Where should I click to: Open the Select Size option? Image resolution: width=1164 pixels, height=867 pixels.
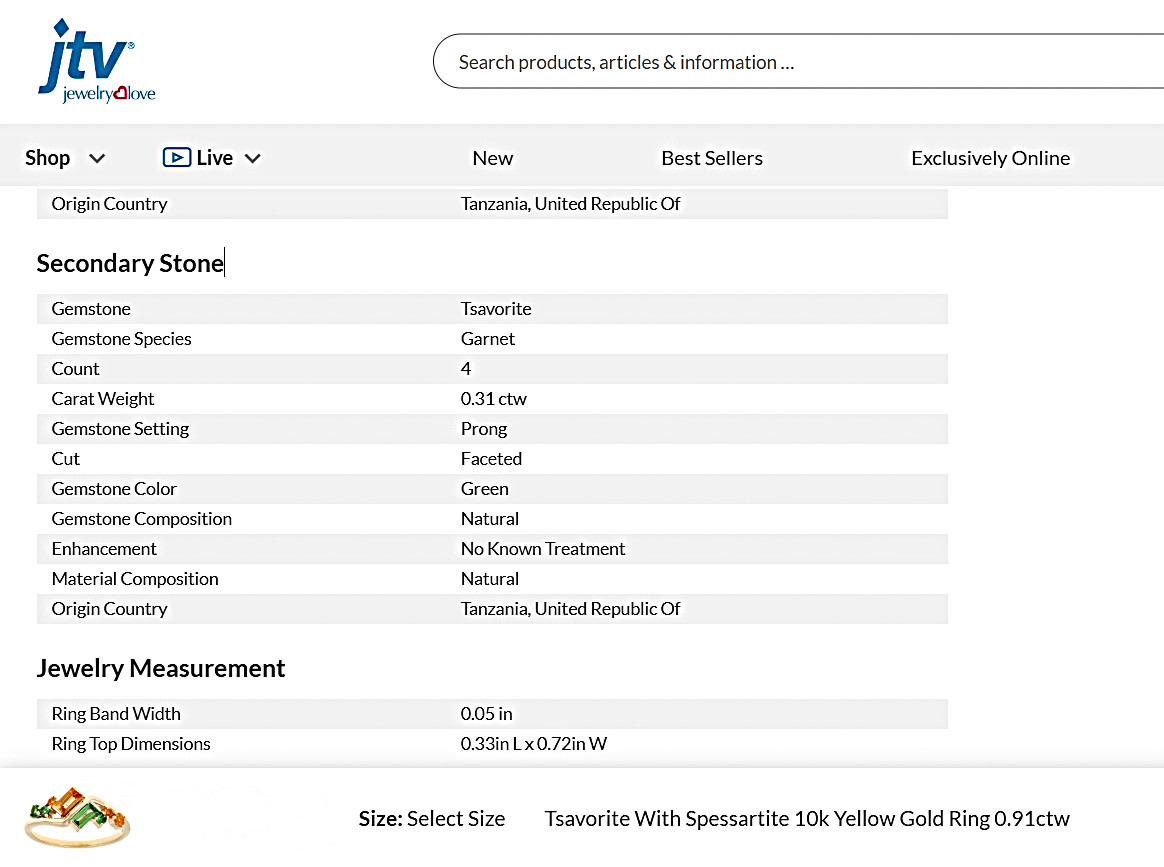pyautogui.click(x=432, y=818)
